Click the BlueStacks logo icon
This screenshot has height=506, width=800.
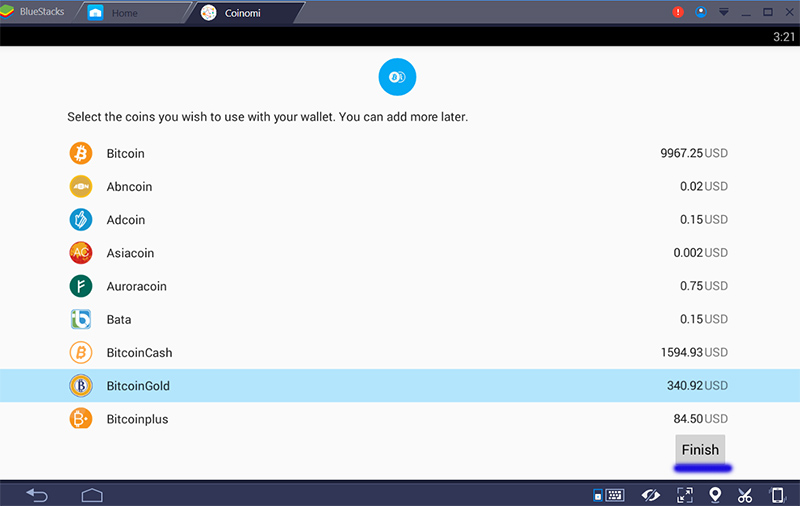point(7,12)
